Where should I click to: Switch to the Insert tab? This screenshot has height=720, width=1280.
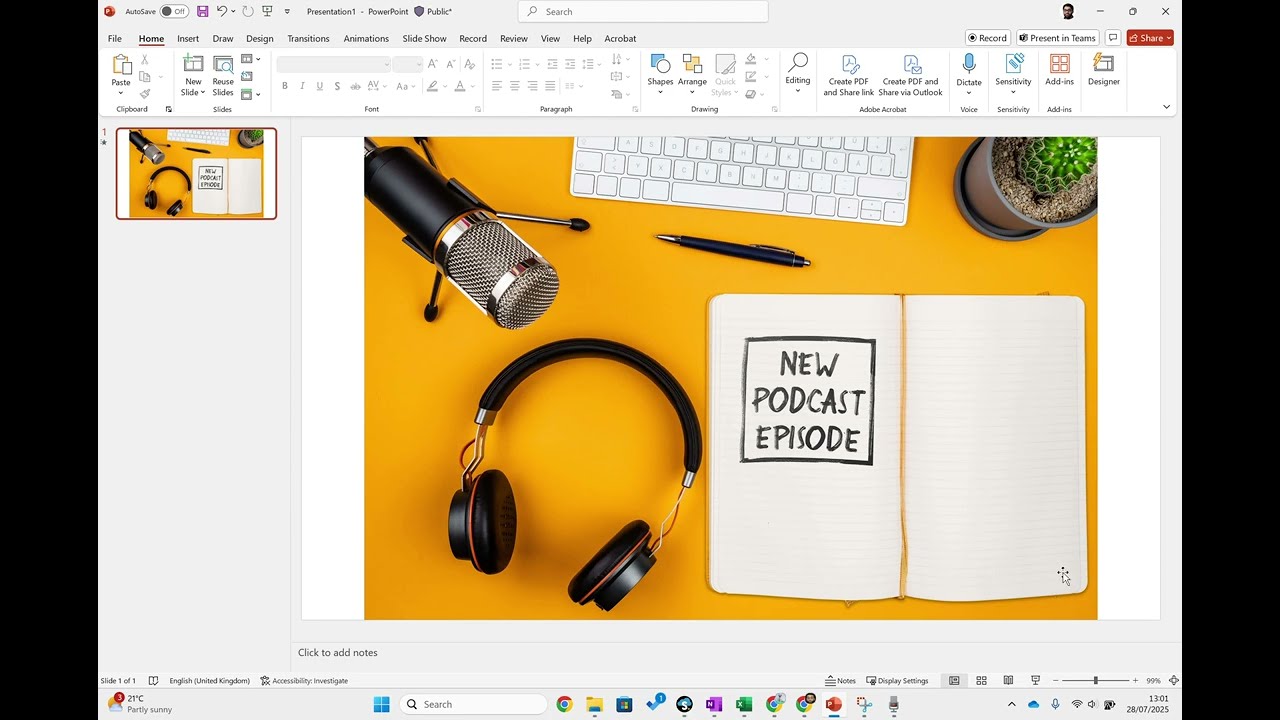(x=188, y=39)
